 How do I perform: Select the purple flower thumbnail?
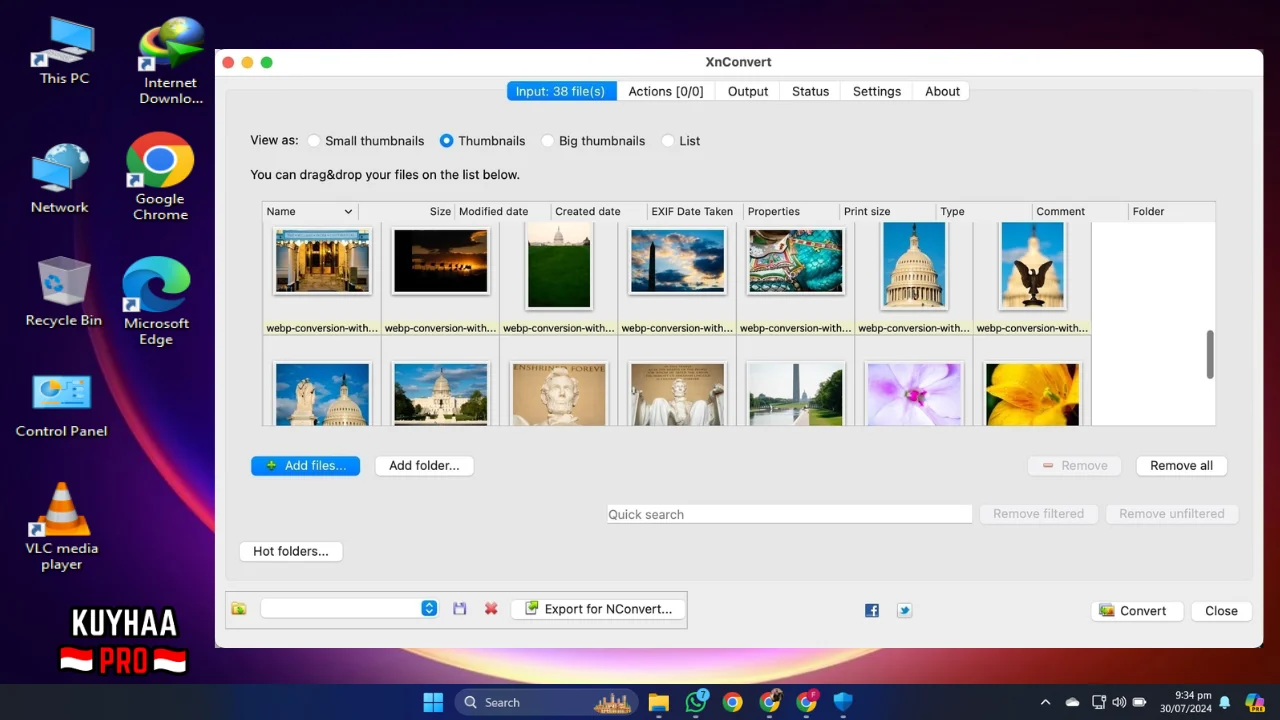[x=914, y=395]
